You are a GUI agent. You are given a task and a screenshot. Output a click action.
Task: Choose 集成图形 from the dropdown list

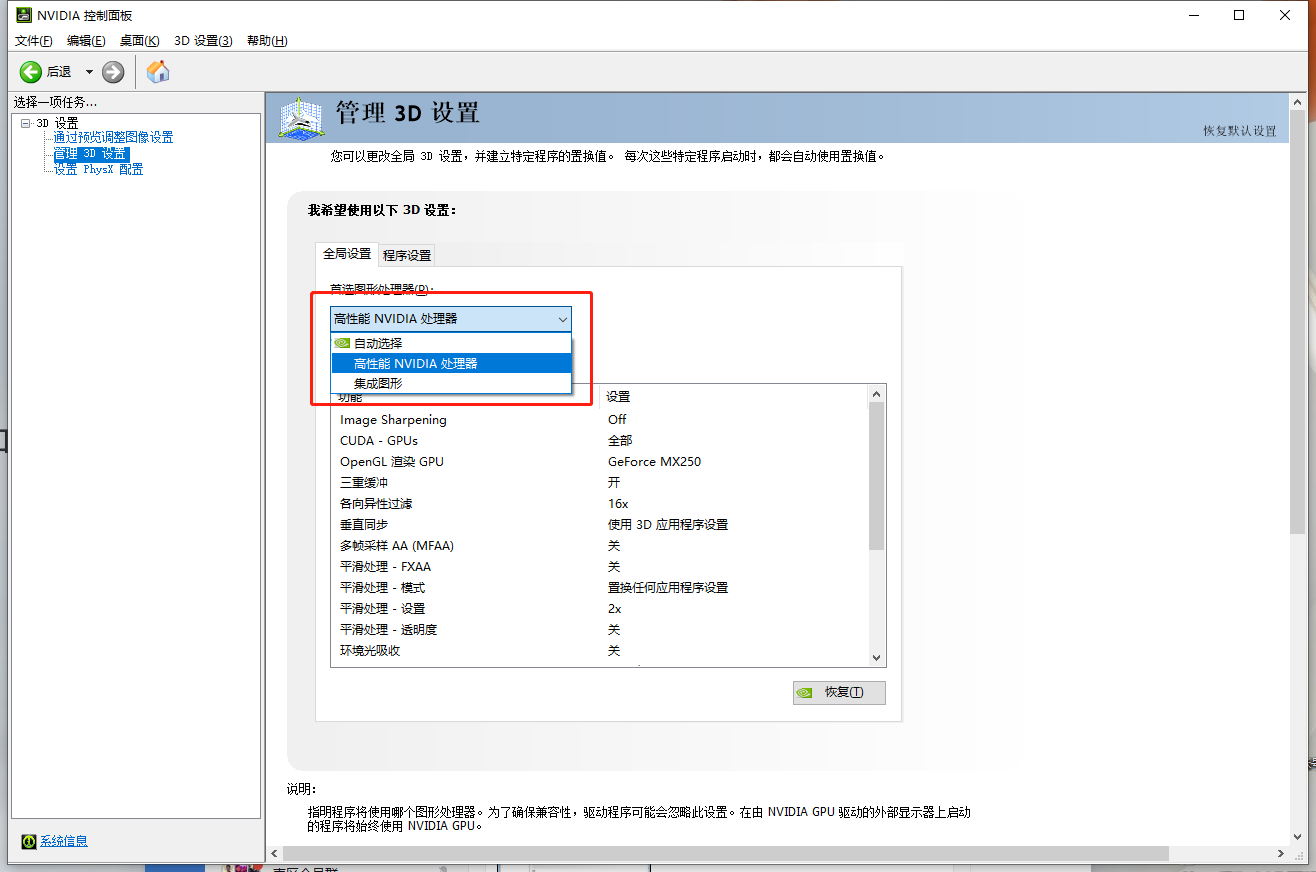(x=451, y=383)
